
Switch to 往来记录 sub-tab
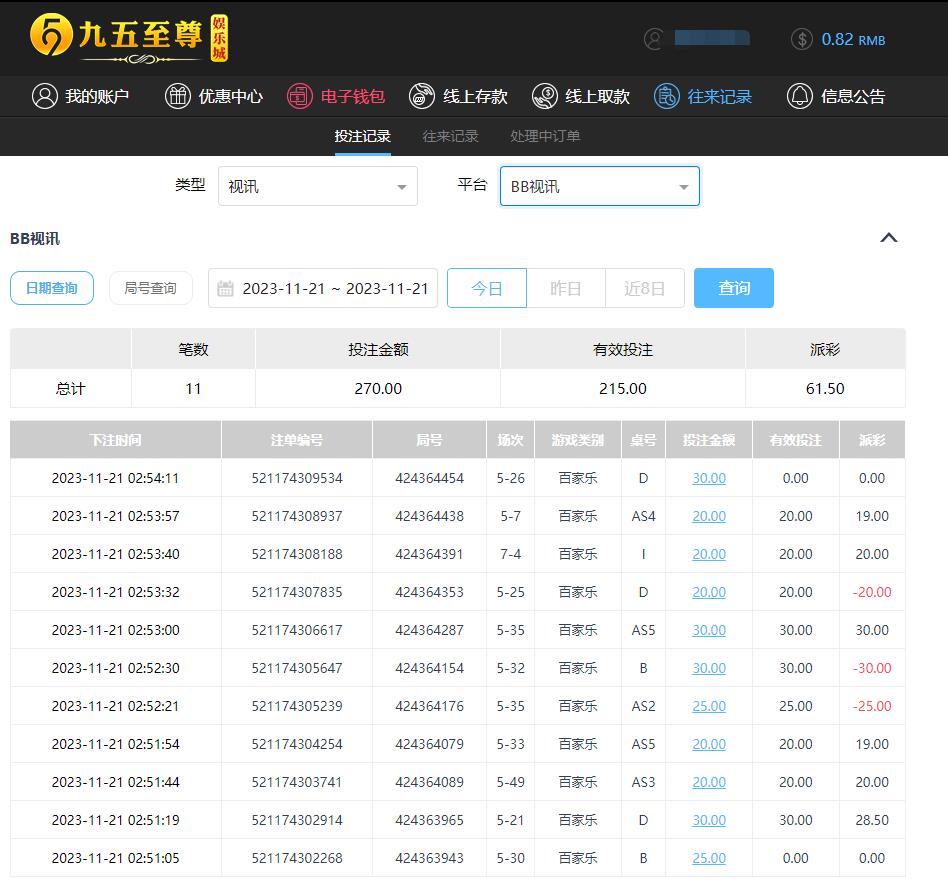450,136
